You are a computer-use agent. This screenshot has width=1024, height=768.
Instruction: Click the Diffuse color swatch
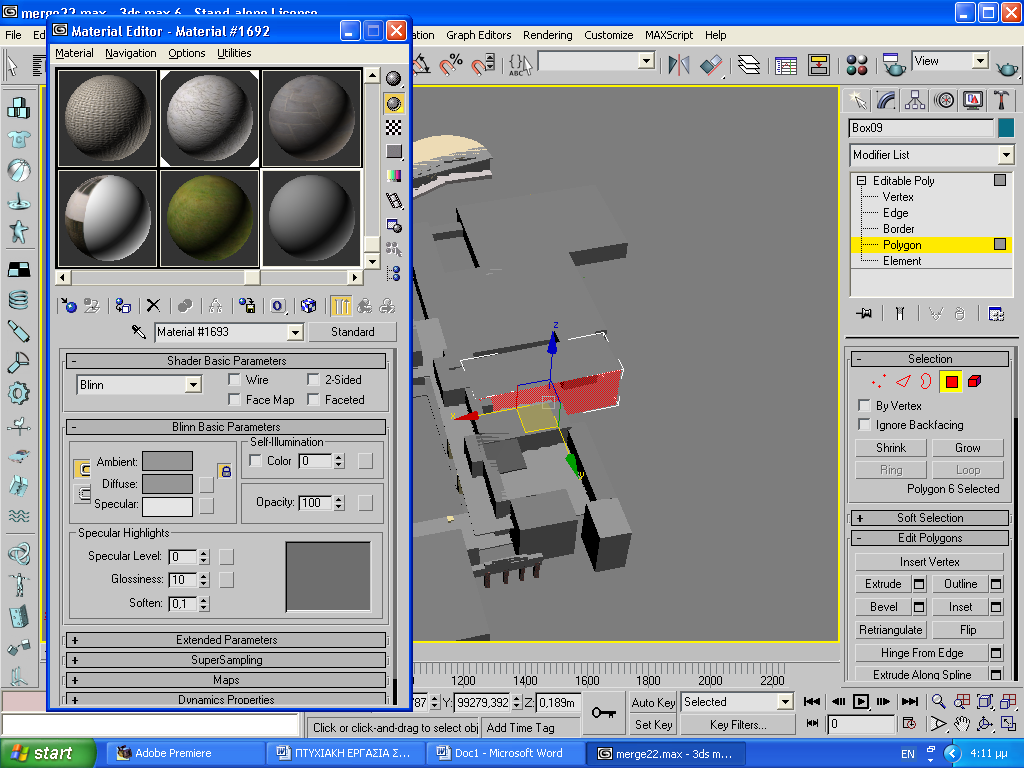[167, 484]
